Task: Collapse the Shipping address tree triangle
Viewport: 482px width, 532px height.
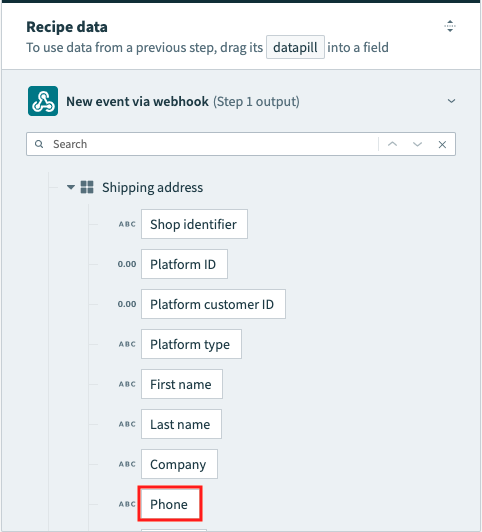Action: [71, 187]
